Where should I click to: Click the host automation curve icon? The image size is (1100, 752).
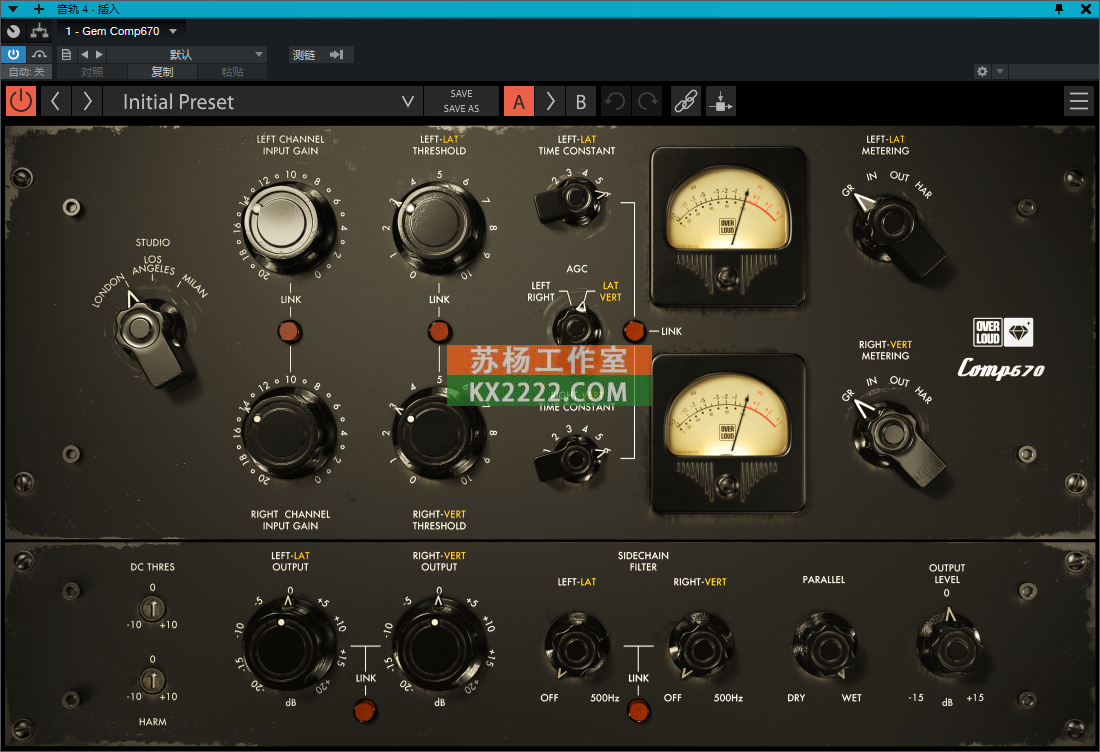pyautogui.click(x=39, y=54)
